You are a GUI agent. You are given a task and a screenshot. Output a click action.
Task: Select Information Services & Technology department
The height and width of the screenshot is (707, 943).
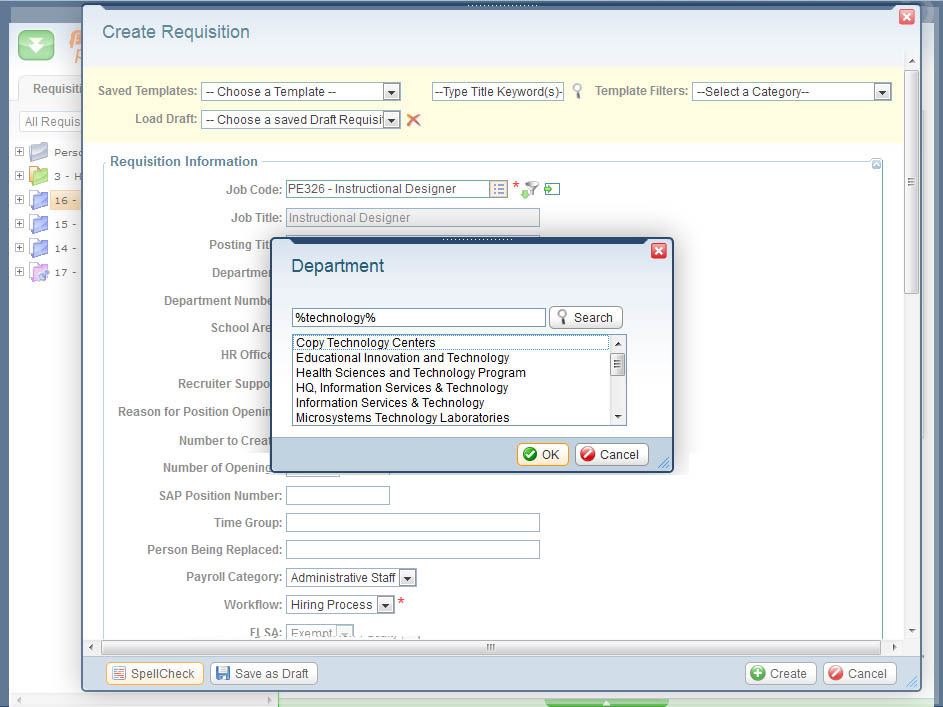(x=390, y=403)
